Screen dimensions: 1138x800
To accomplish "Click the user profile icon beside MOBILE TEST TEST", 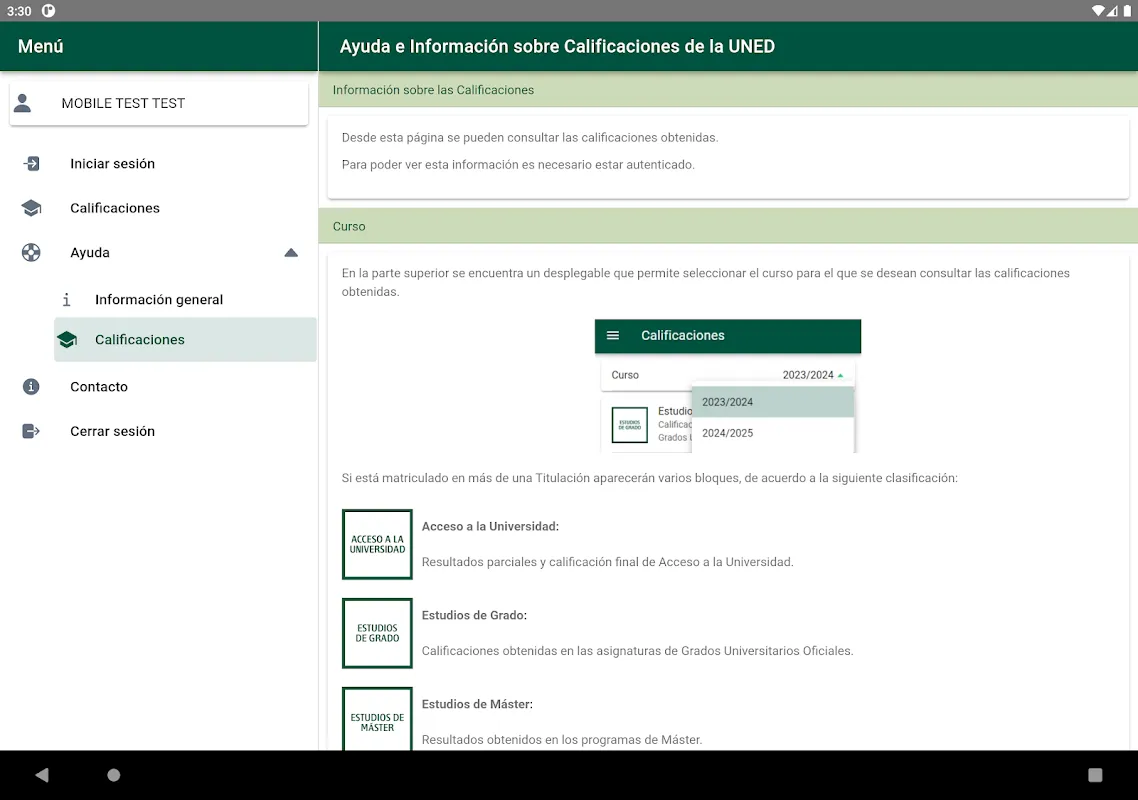I will coord(22,103).
